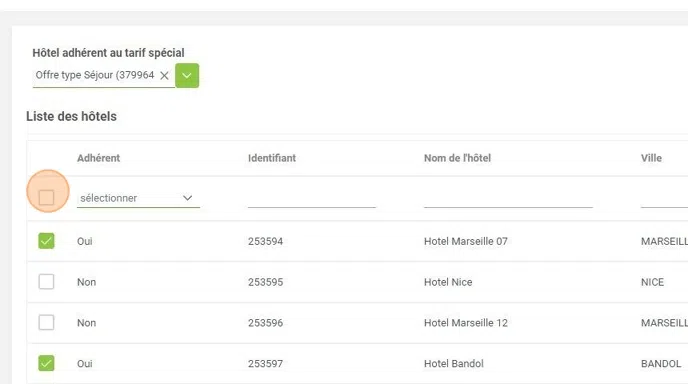Viewport: 688px width, 384px height.
Task: Click the Liste des hôtels heading
Action: (x=72, y=116)
